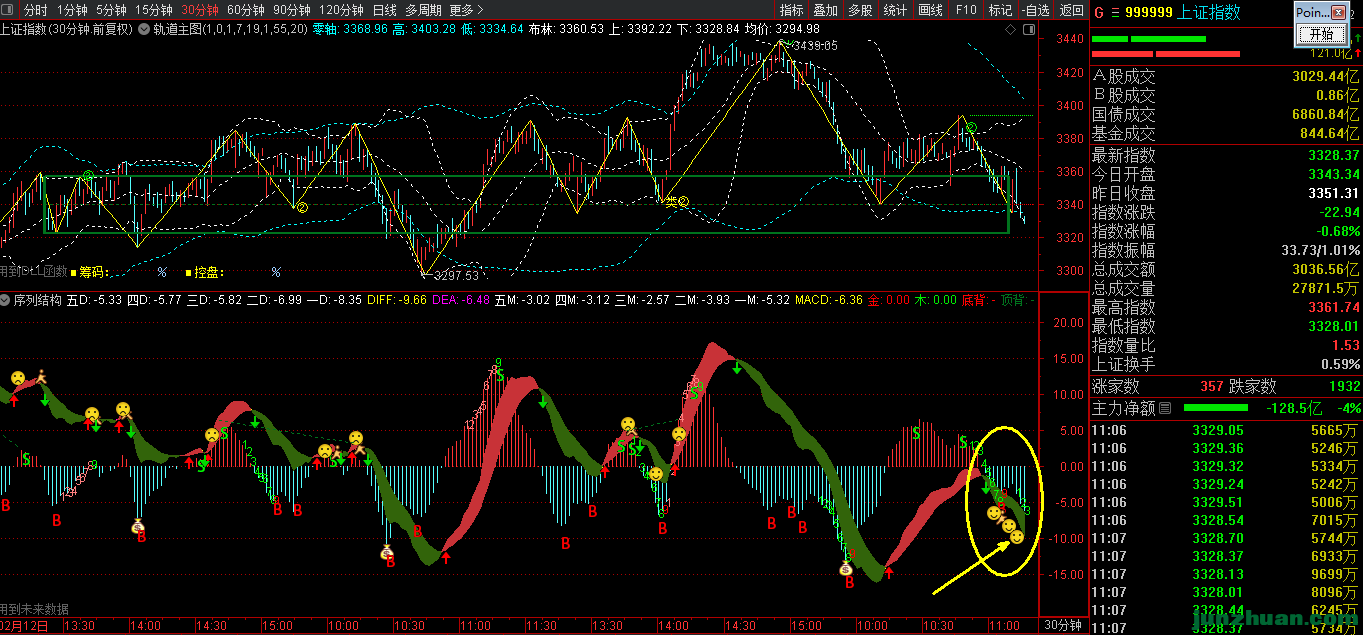Click the 多股 multi-stock button
The width and height of the screenshot is (1363, 635).
[860, 10]
